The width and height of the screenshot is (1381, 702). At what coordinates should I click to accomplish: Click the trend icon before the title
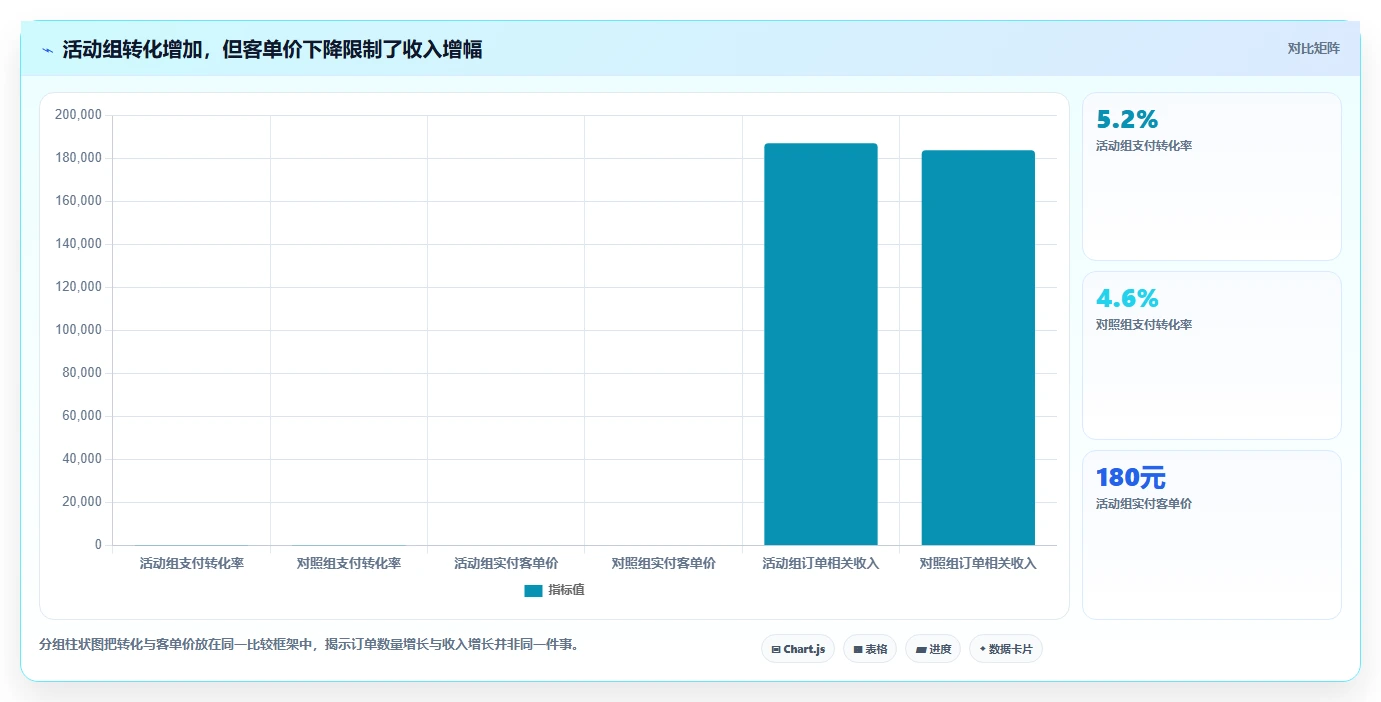pyautogui.click(x=48, y=50)
